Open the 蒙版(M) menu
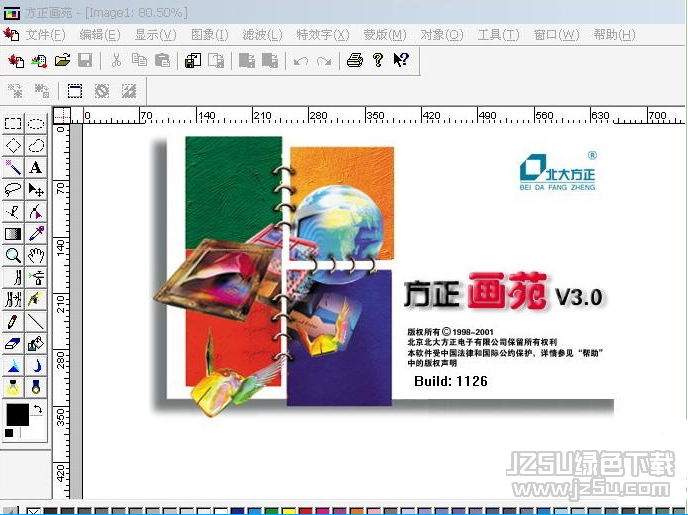This screenshot has height=515, width=688. 384,35
